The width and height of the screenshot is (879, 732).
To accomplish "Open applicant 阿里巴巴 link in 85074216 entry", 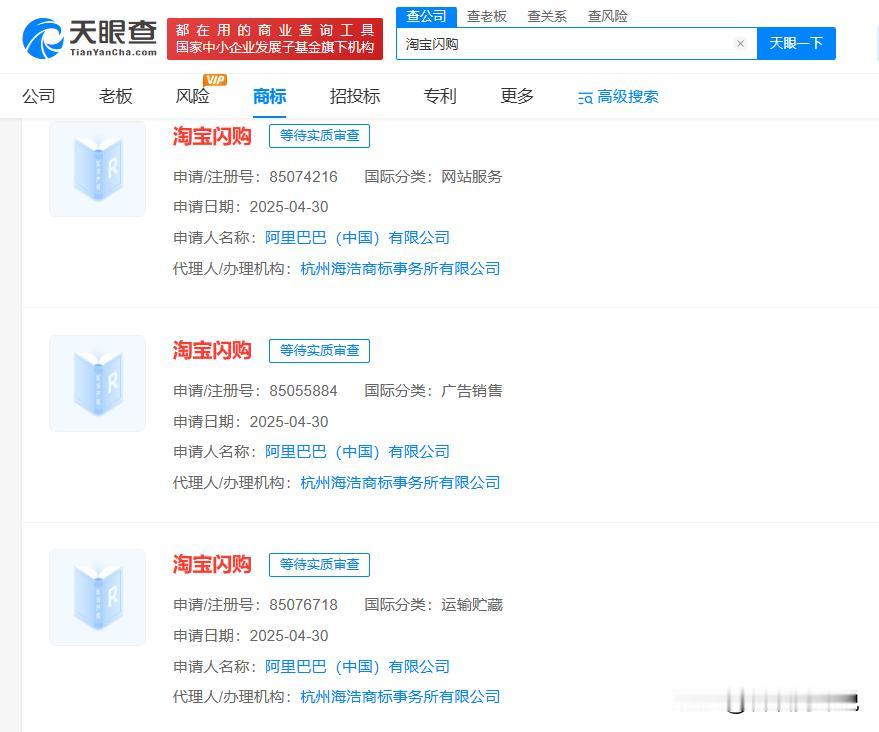I will pyautogui.click(x=357, y=238).
